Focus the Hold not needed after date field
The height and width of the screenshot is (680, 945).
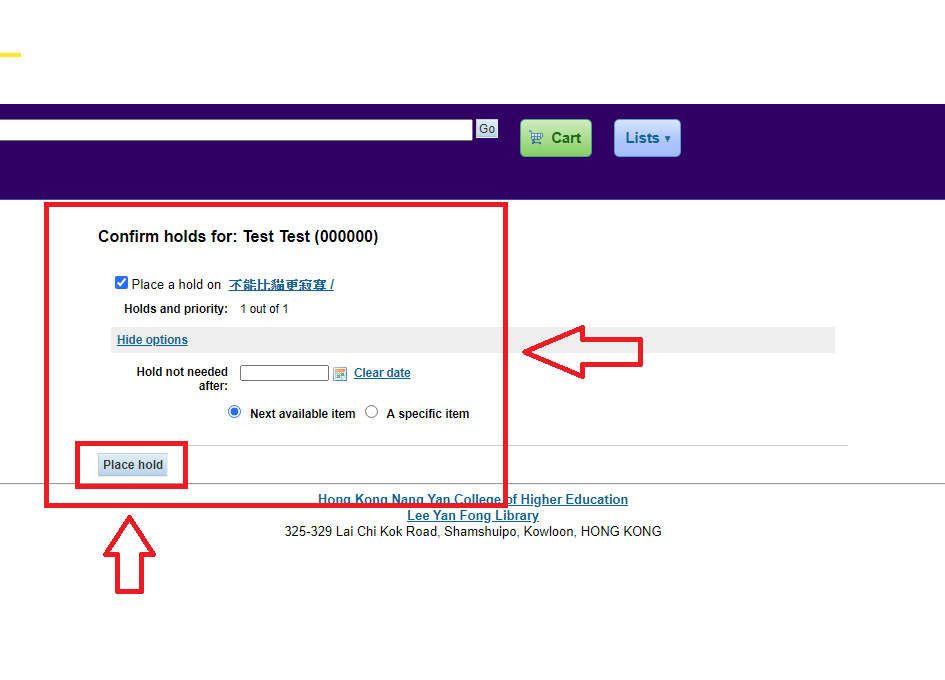(x=284, y=373)
